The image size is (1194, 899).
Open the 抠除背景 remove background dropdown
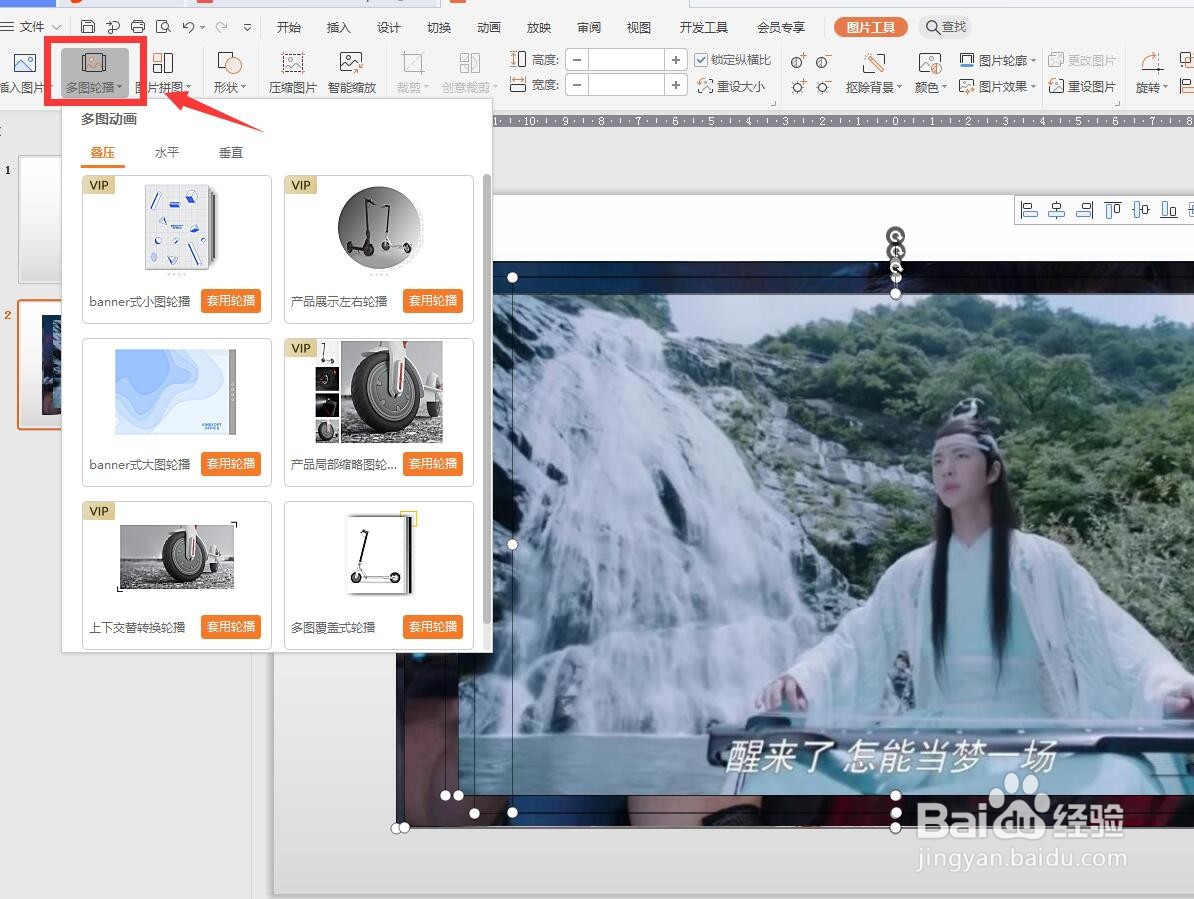(873, 73)
